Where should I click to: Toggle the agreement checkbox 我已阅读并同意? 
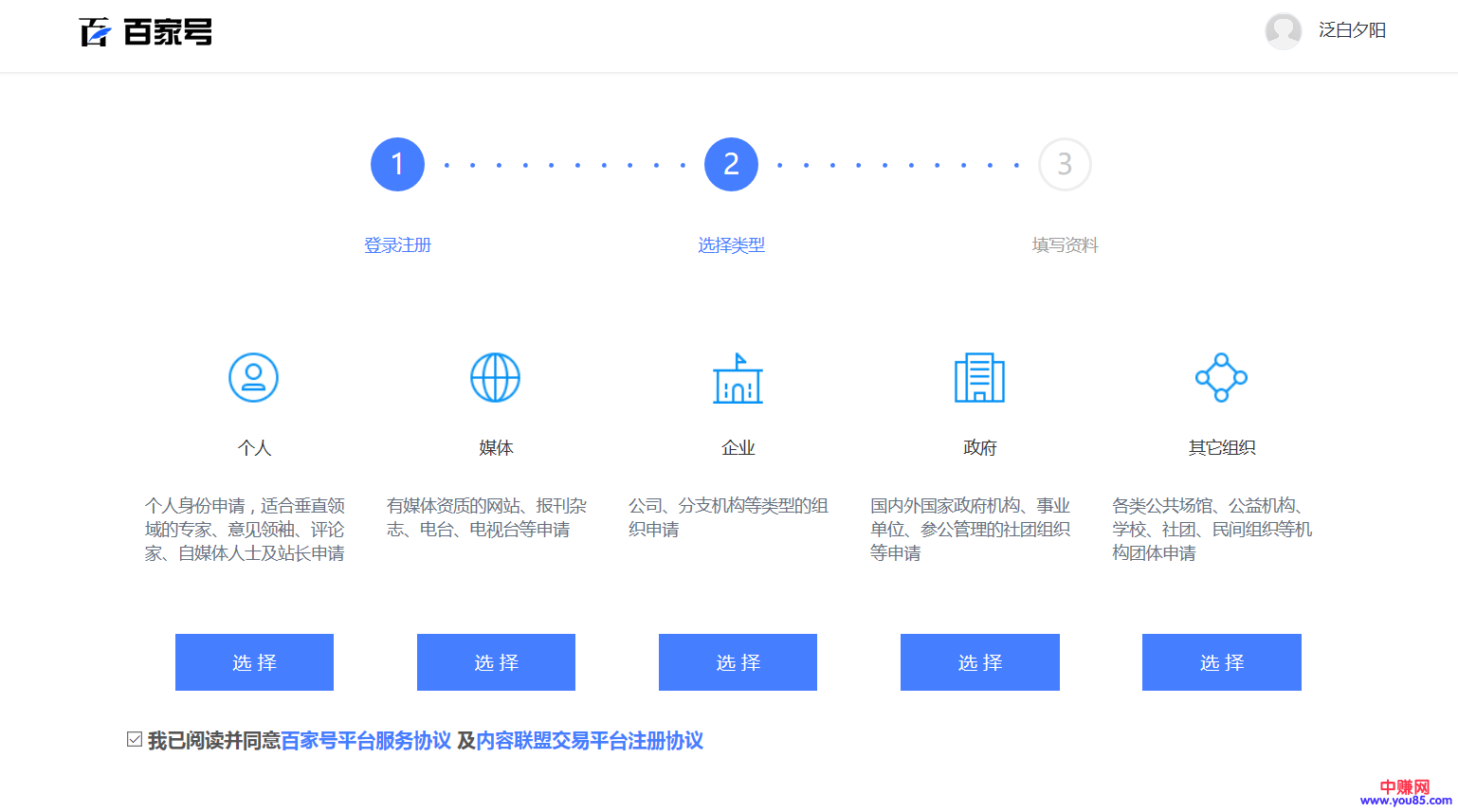tap(135, 739)
